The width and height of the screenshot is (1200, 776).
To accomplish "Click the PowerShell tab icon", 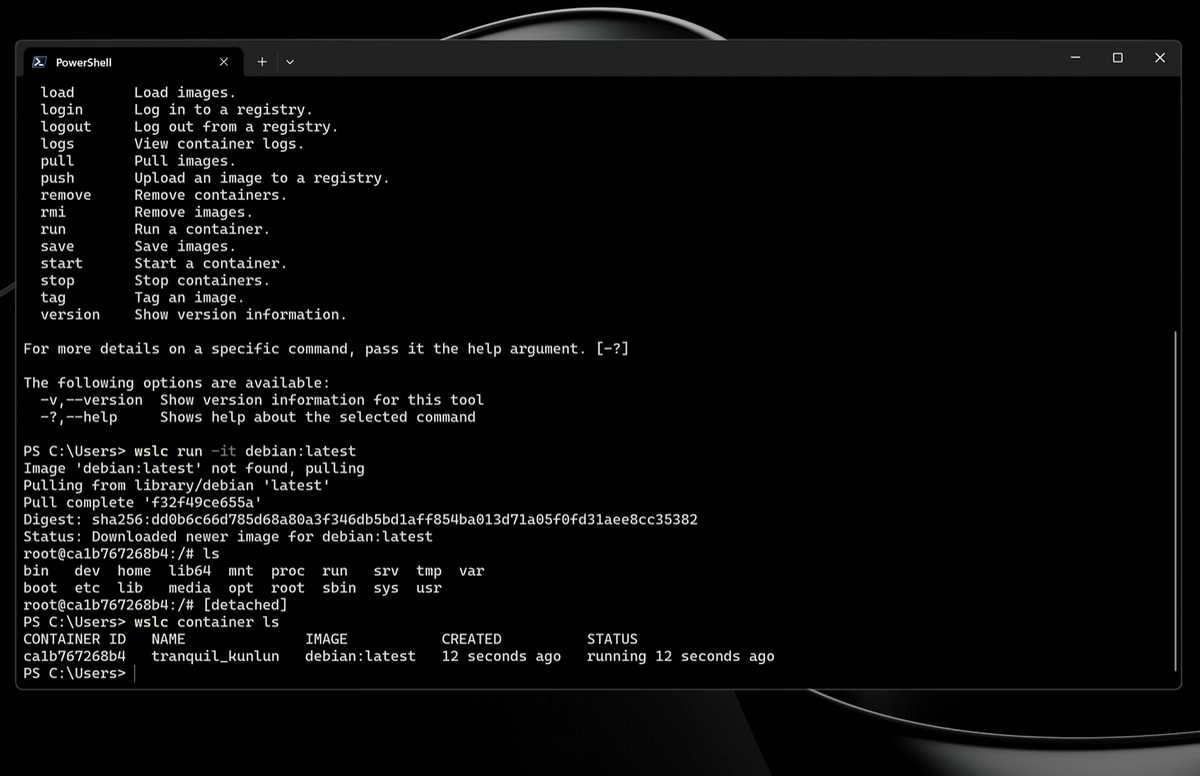I will click(39, 61).
